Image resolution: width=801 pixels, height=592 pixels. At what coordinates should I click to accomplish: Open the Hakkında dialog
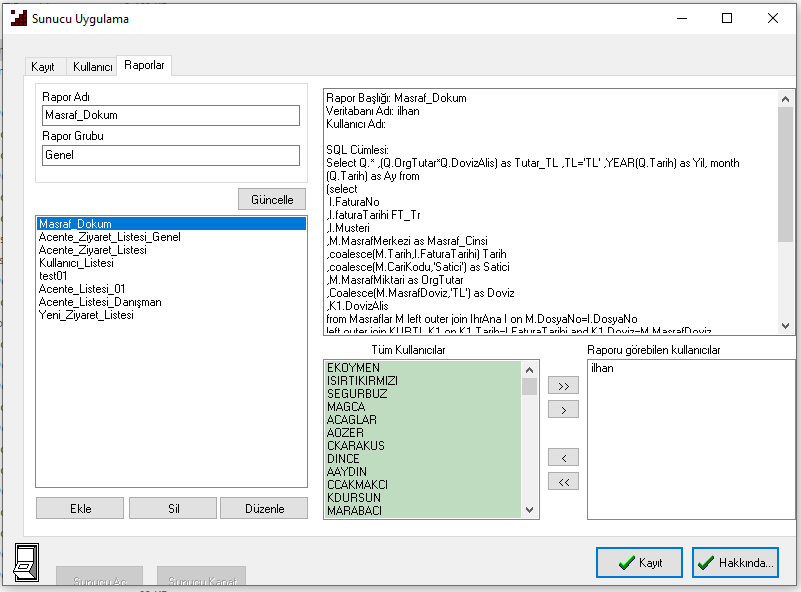(x=735, y=563)
